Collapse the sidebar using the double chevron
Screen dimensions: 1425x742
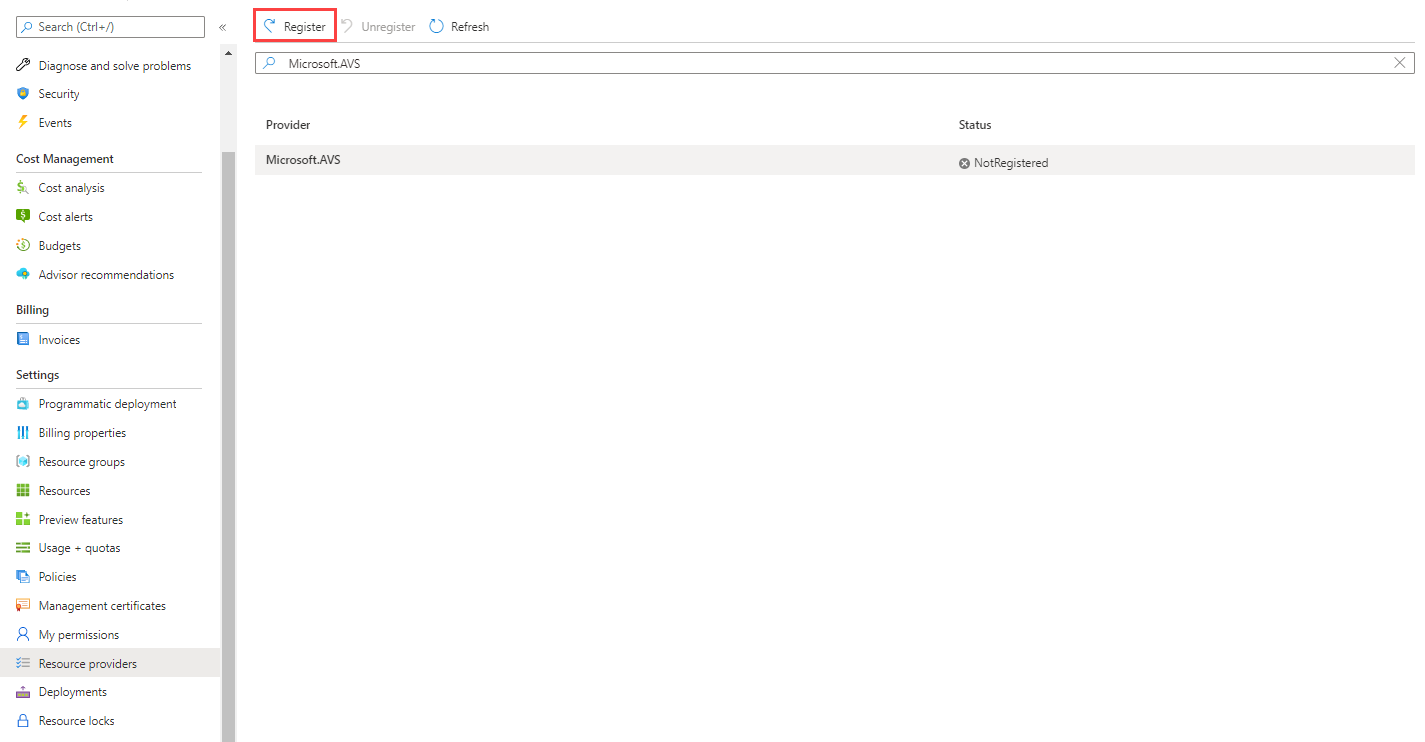tap(223, 27)
